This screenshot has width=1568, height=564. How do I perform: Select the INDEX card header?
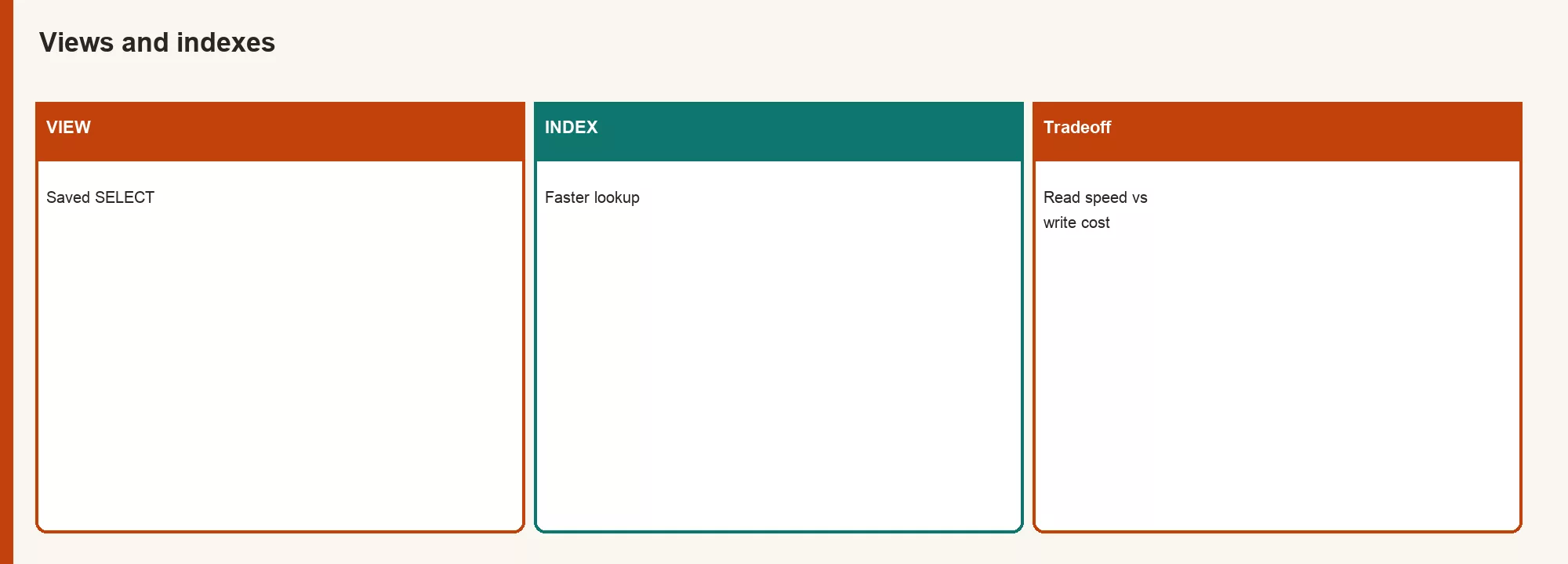(779, 132)
